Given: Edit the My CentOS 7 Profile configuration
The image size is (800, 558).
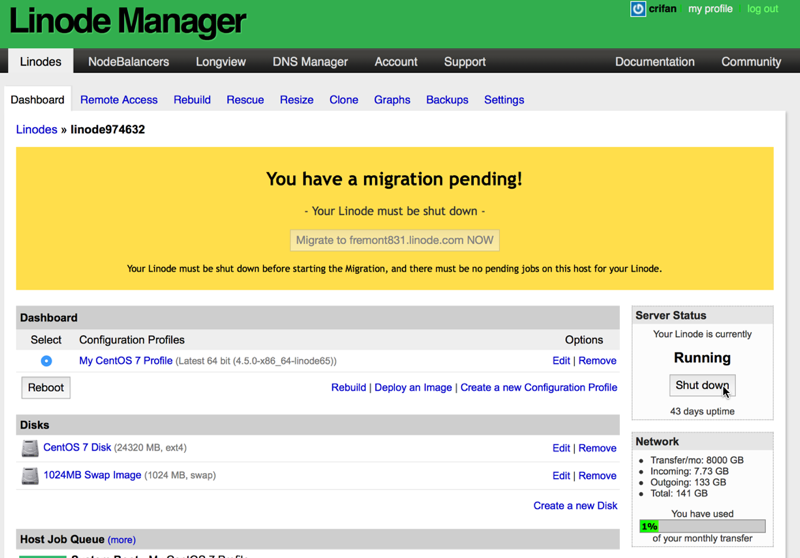Looking at the screenshot, I should point(561,361).
